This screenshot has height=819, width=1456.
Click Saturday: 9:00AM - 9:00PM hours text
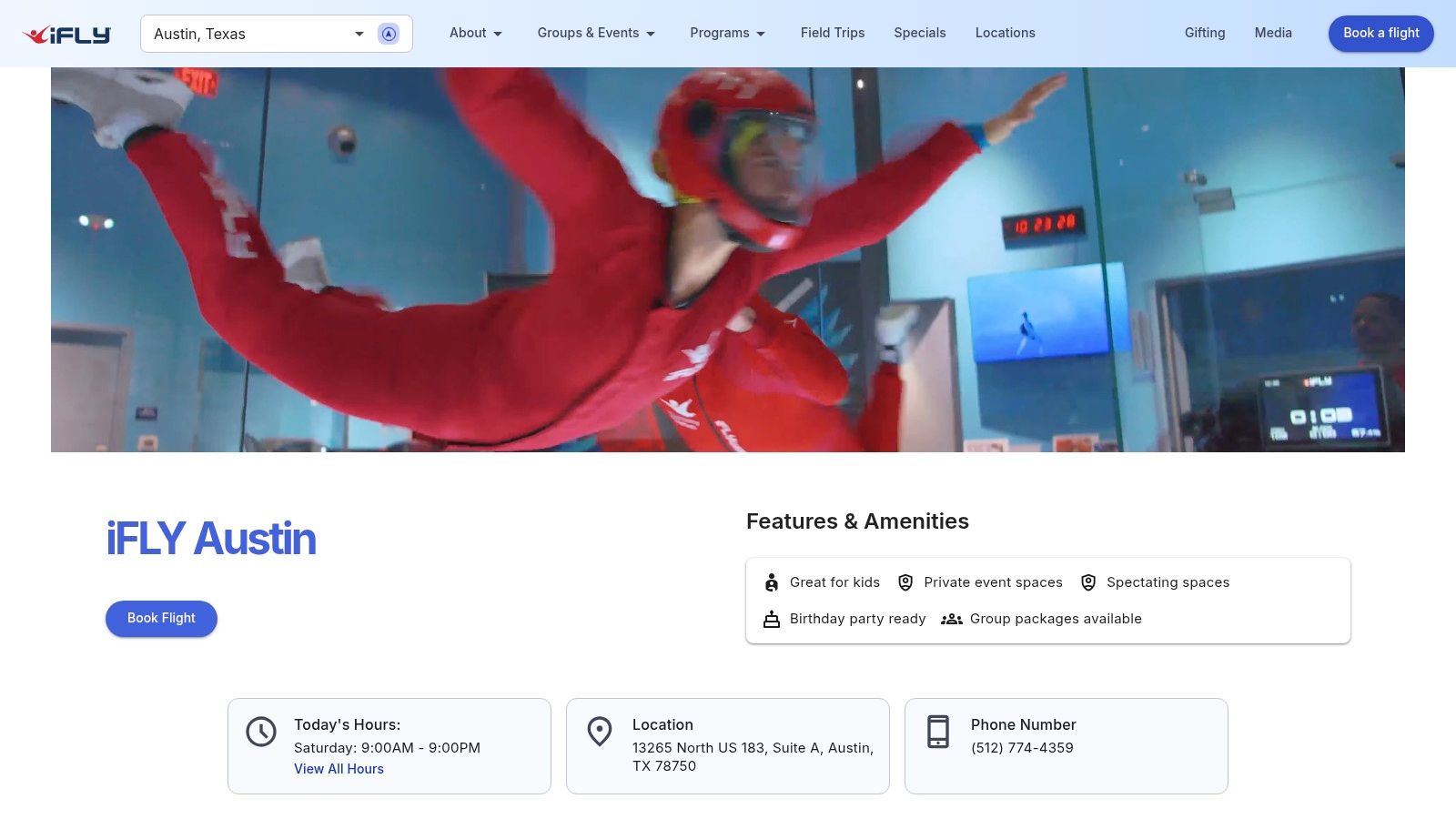point(387,748)
